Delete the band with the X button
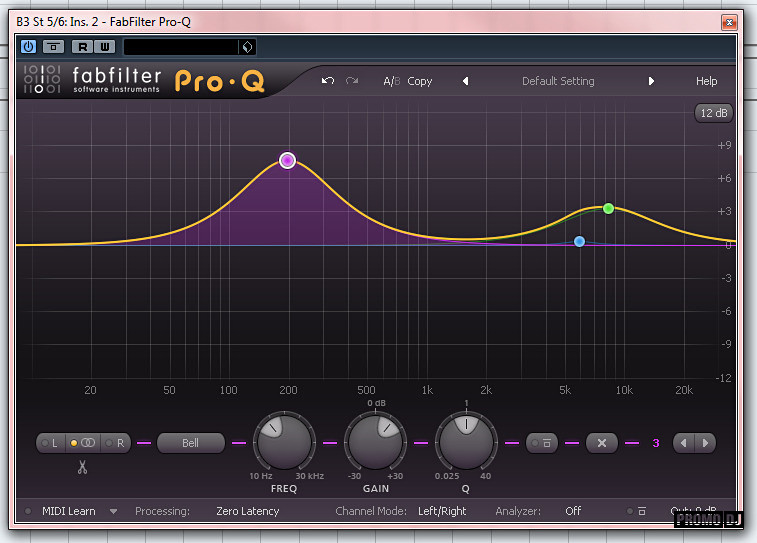 (x=601, y=442)
